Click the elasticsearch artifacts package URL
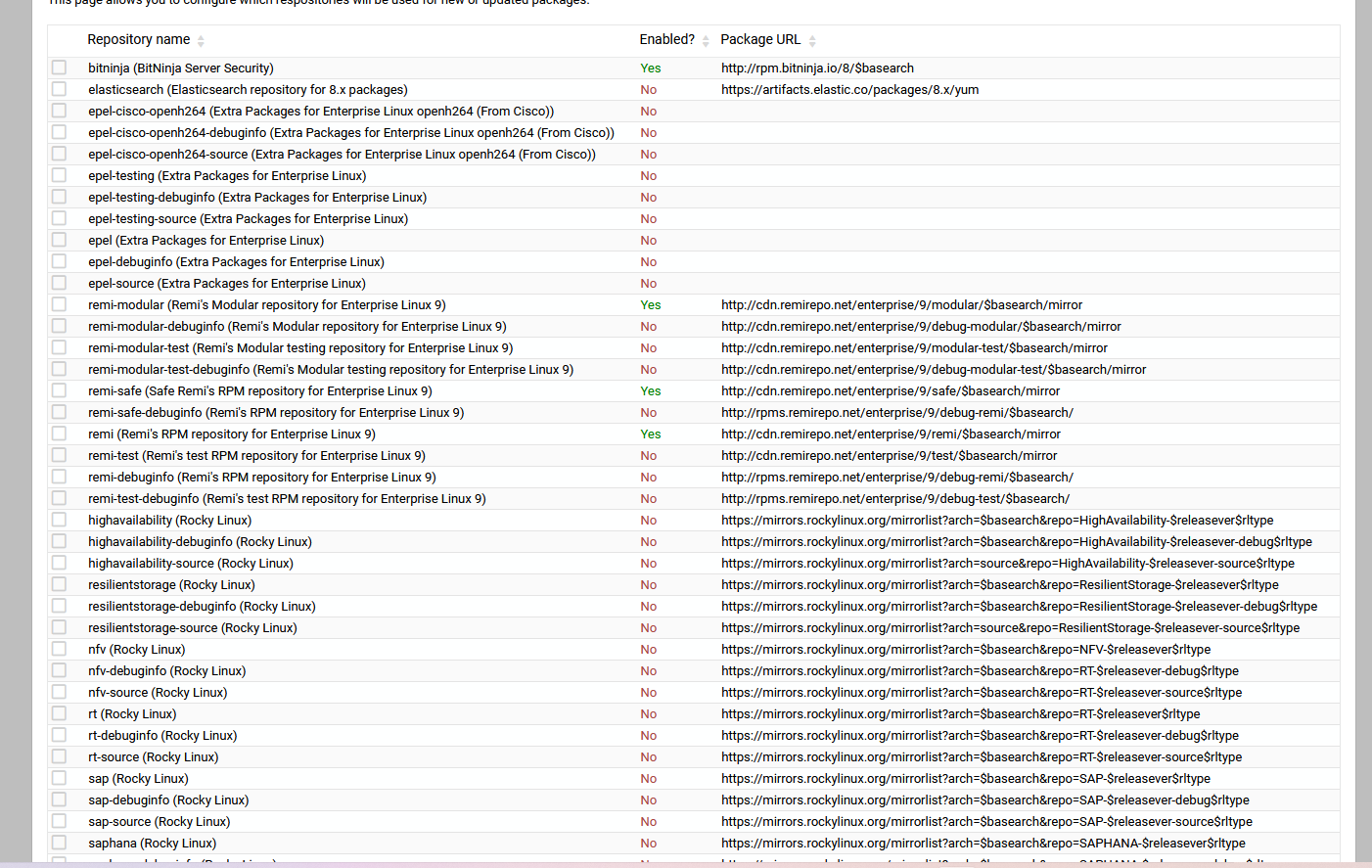This screenshot has width=1372, height=868. (x=849, y=90)
